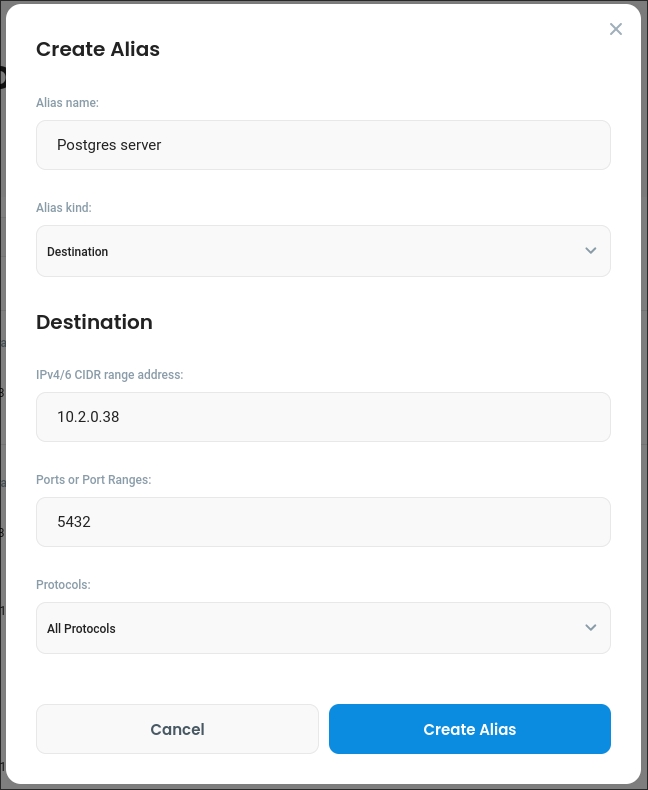Focus the IPv4/6 CIDR range address field
The width and height of the screenshot is (648, 790).
[323, 417]
